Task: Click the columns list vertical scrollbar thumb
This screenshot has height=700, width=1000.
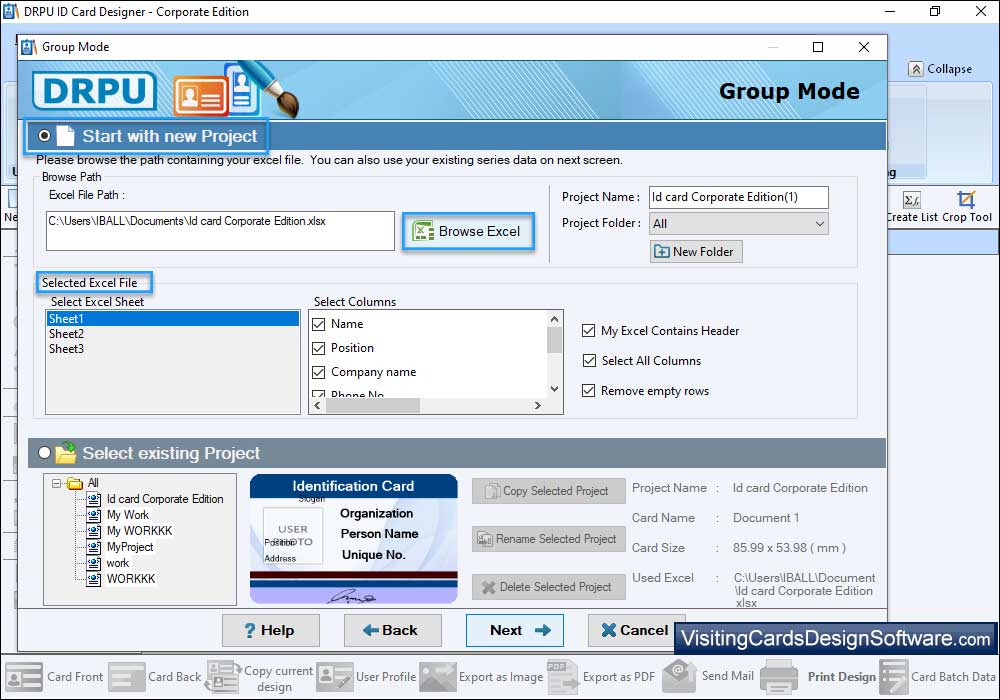Action: coord(554,340)
